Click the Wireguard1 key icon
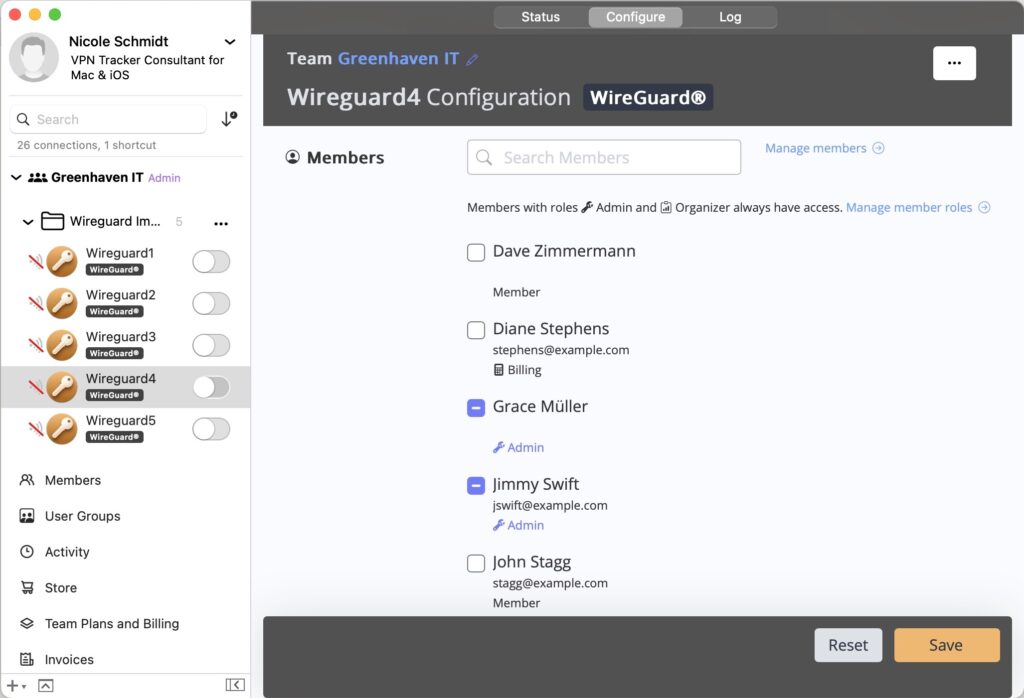 [x=62, y=262]
